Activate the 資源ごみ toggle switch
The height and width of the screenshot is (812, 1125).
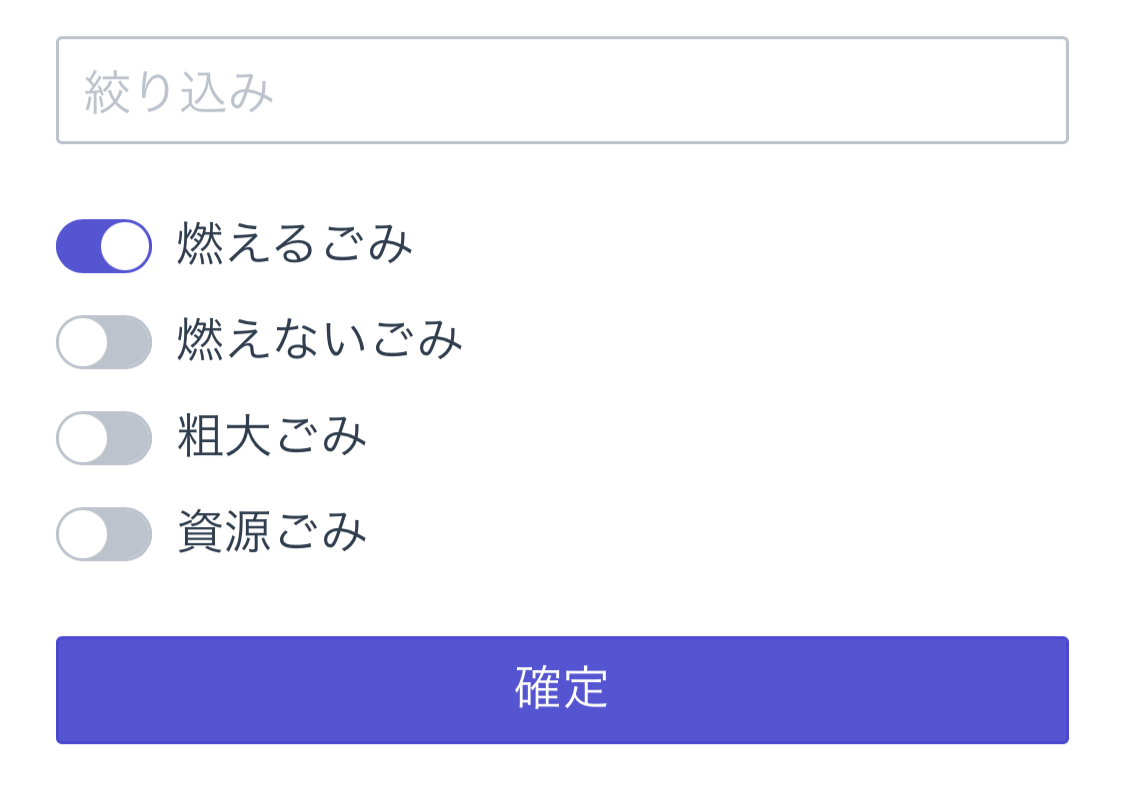click(x=104, y=534)
